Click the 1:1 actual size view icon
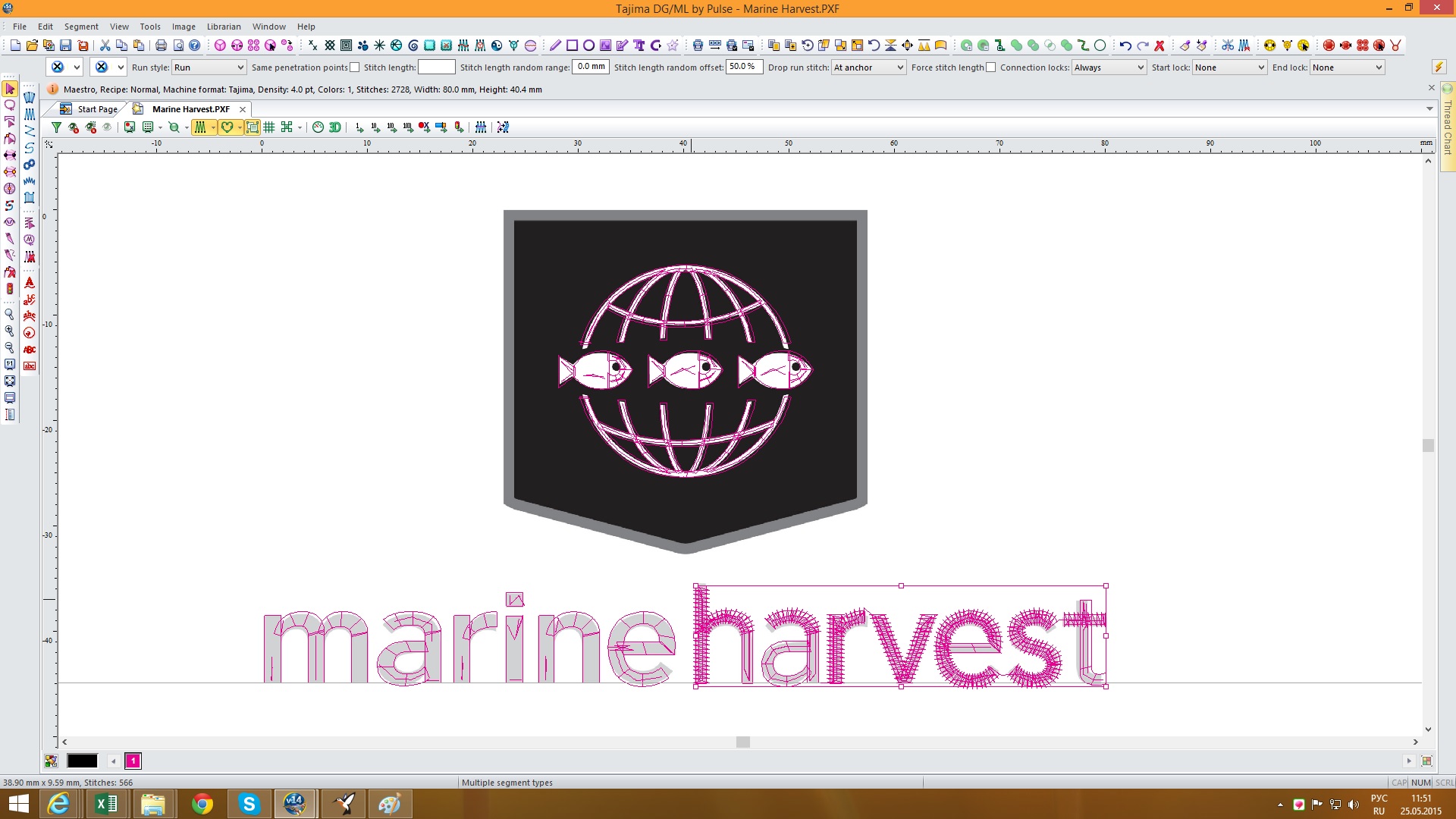This screenshot has height=819, width=1456. [x=10, y=364]
